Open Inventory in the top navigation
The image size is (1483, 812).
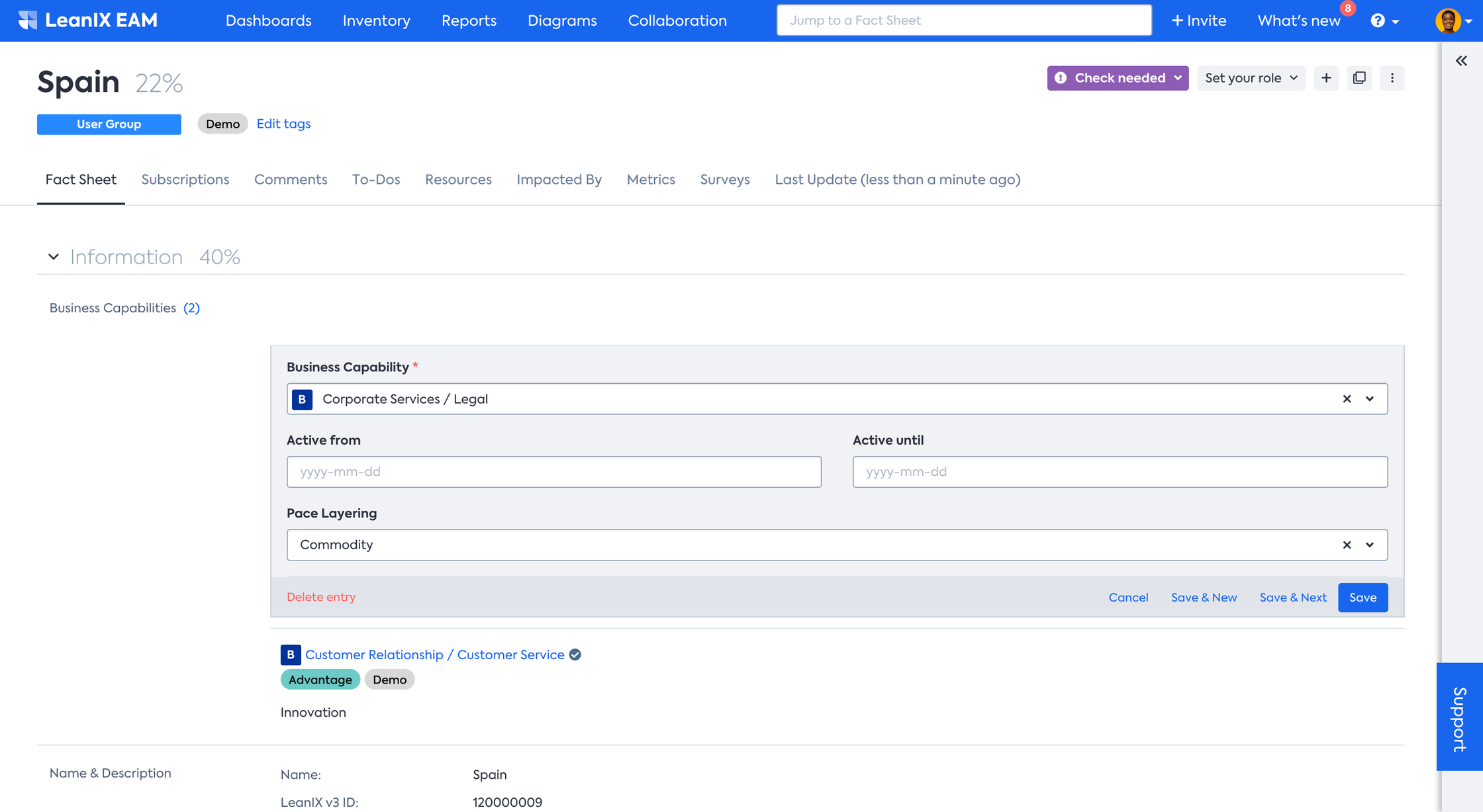(x=376, y=21)
